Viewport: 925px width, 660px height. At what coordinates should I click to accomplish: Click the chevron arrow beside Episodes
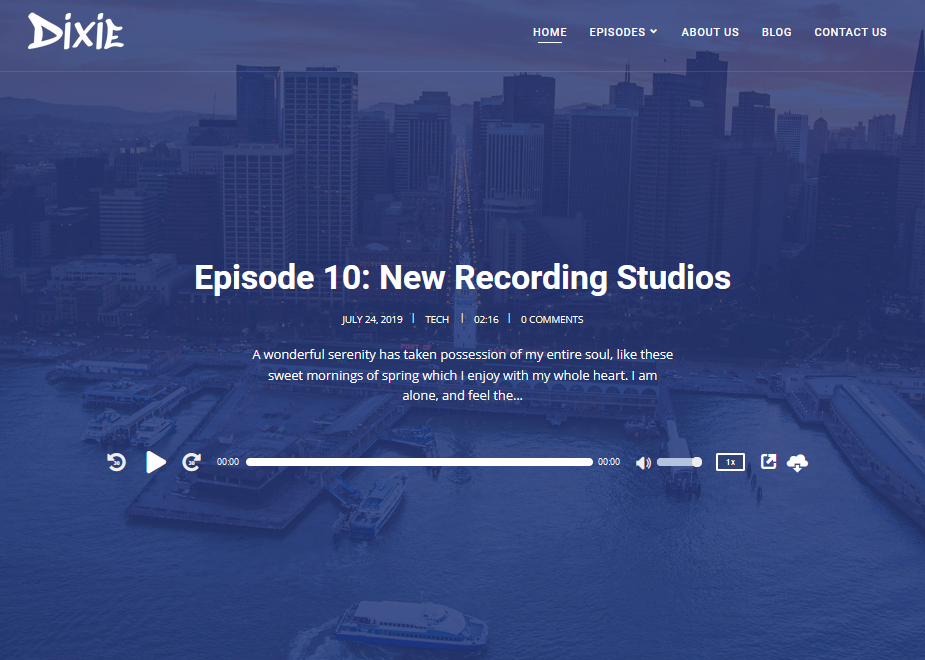(x=654, y=32)
